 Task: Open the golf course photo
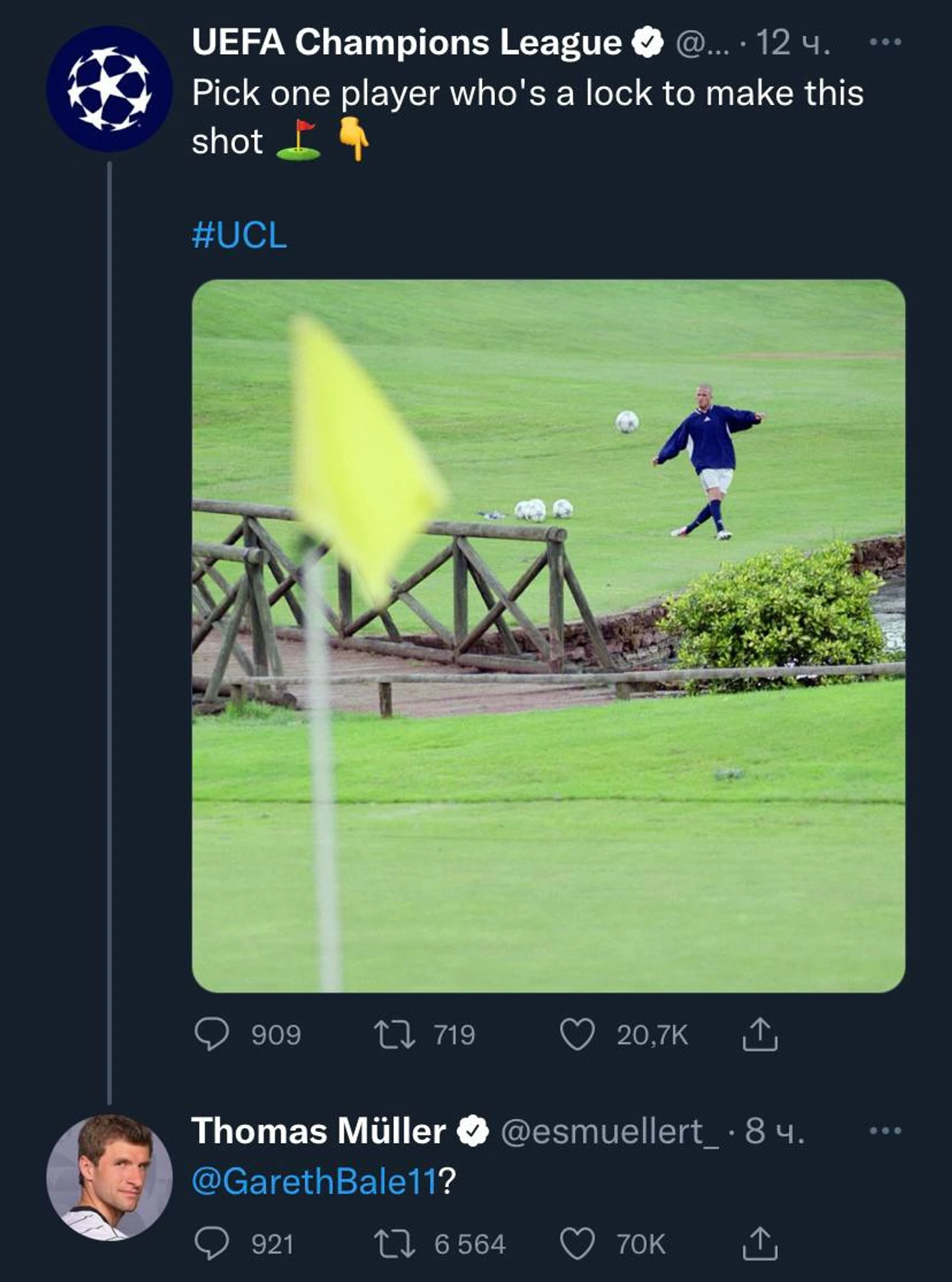point(548,636)
